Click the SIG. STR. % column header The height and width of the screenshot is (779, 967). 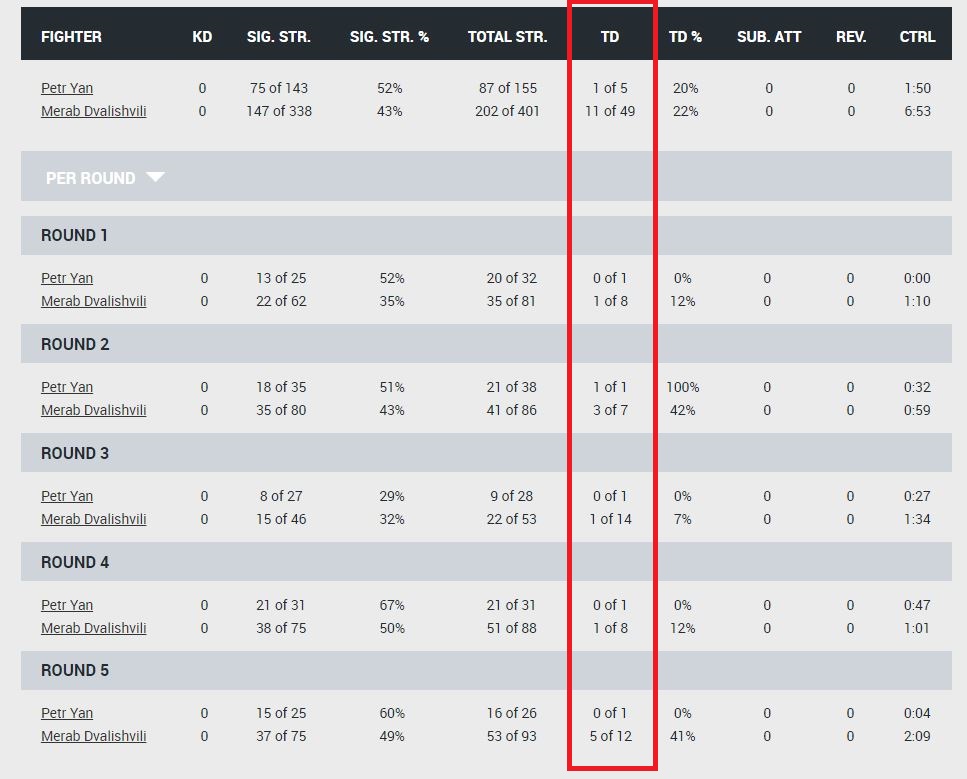pos(389,37)
